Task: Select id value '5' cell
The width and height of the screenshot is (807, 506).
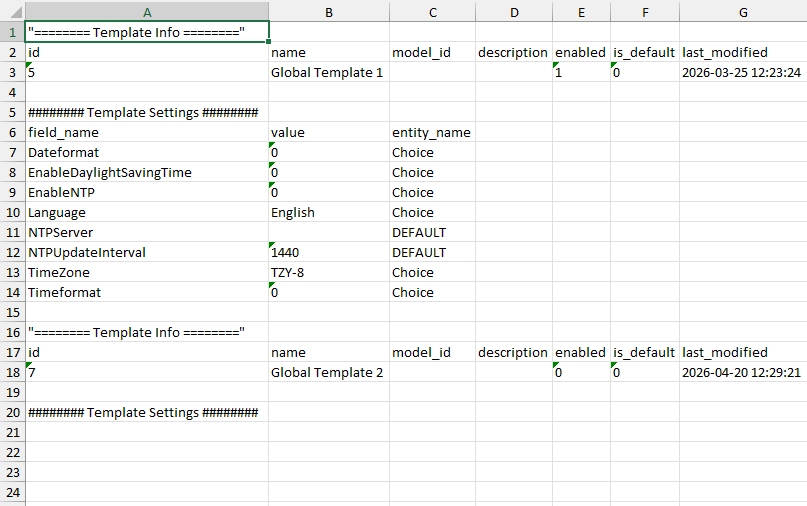Action: pos(147,73)
